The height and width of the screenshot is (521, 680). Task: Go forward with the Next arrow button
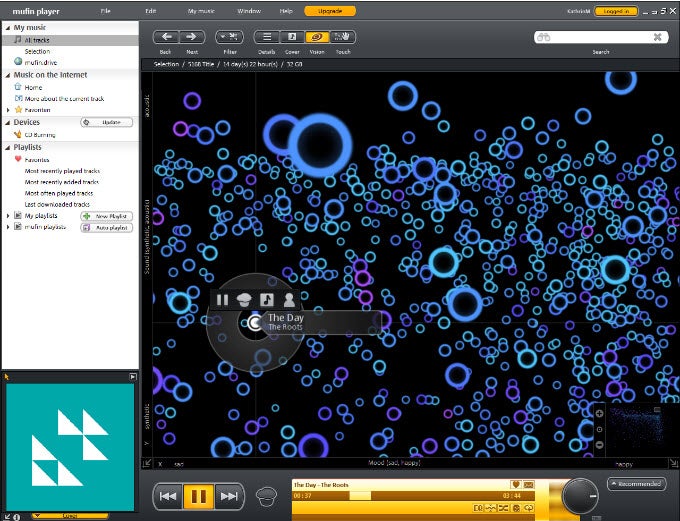coord(192,37)
